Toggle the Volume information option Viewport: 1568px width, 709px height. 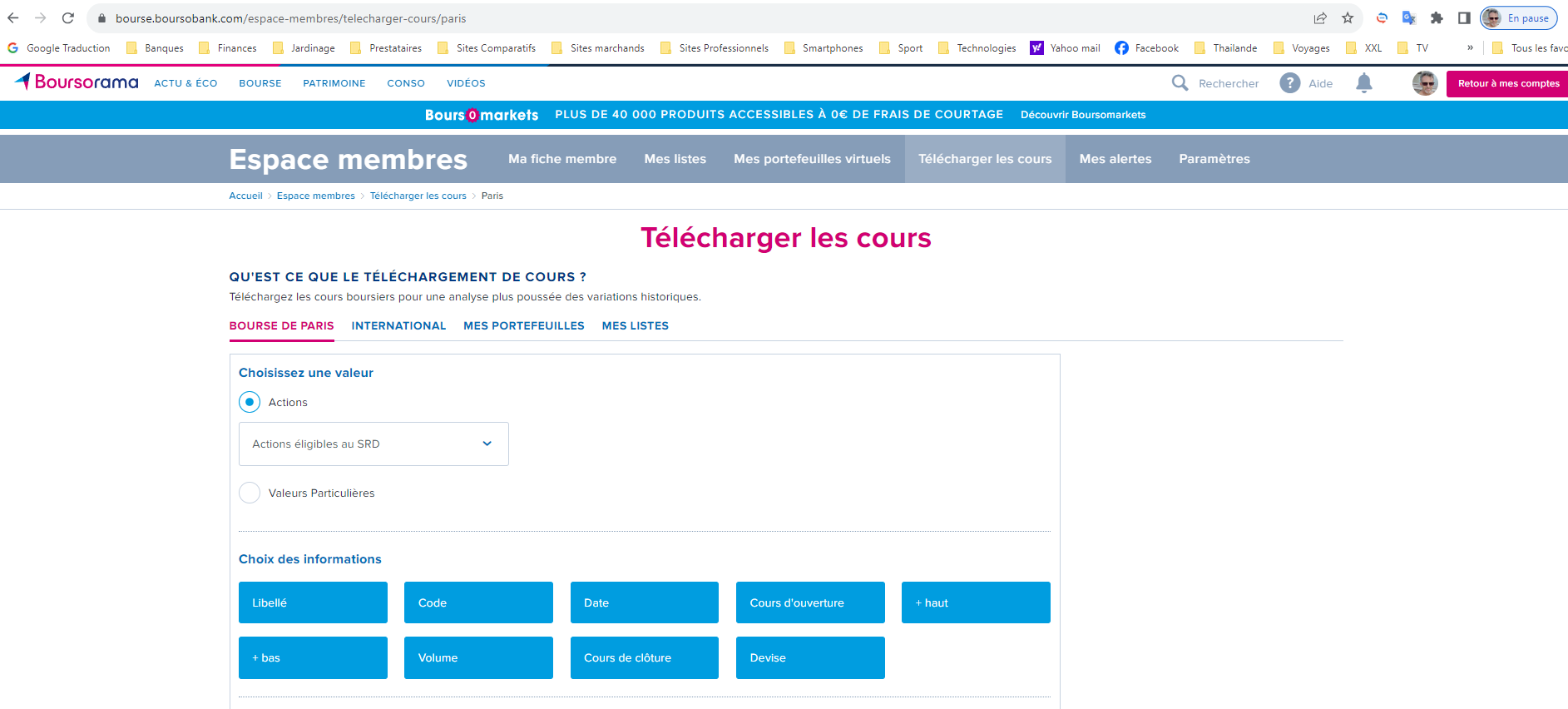click(x=478, y=657)
